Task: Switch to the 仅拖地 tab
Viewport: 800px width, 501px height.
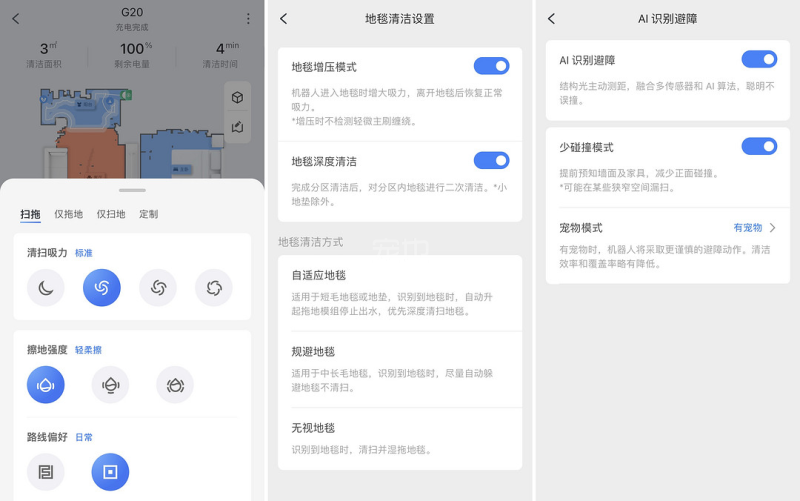Action: click(67, 214)
